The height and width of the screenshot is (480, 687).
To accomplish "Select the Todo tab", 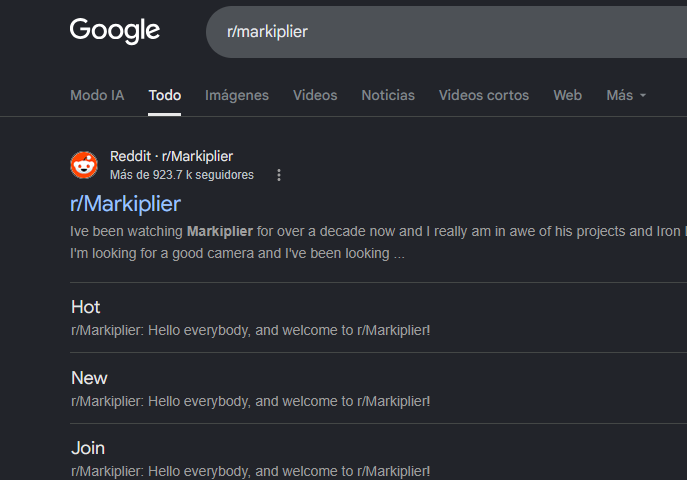I will click(x=165, y=95).
